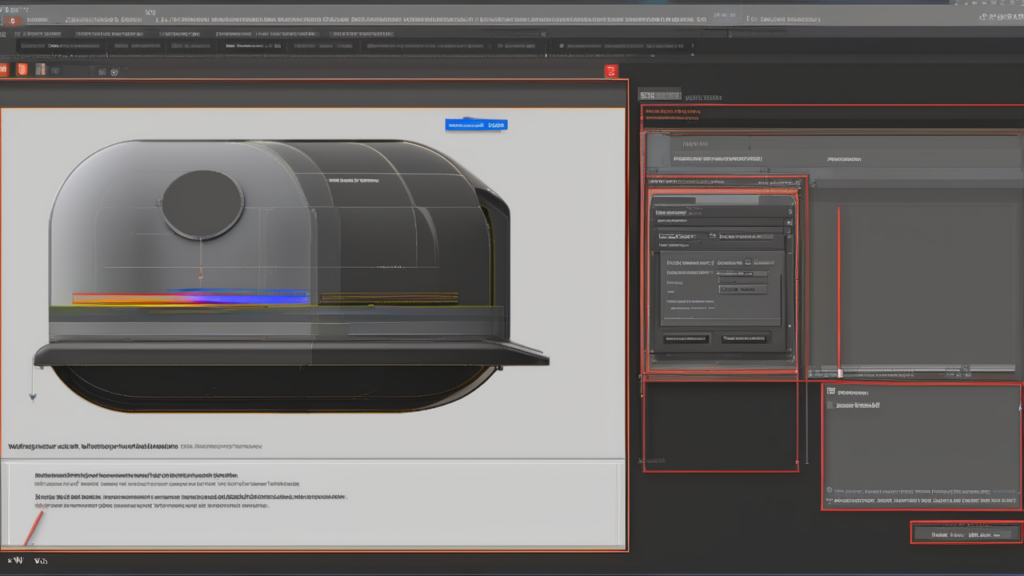Click the first orange icon in the viewport toolbar
The image size is (1024, 576).
(5, 70)
